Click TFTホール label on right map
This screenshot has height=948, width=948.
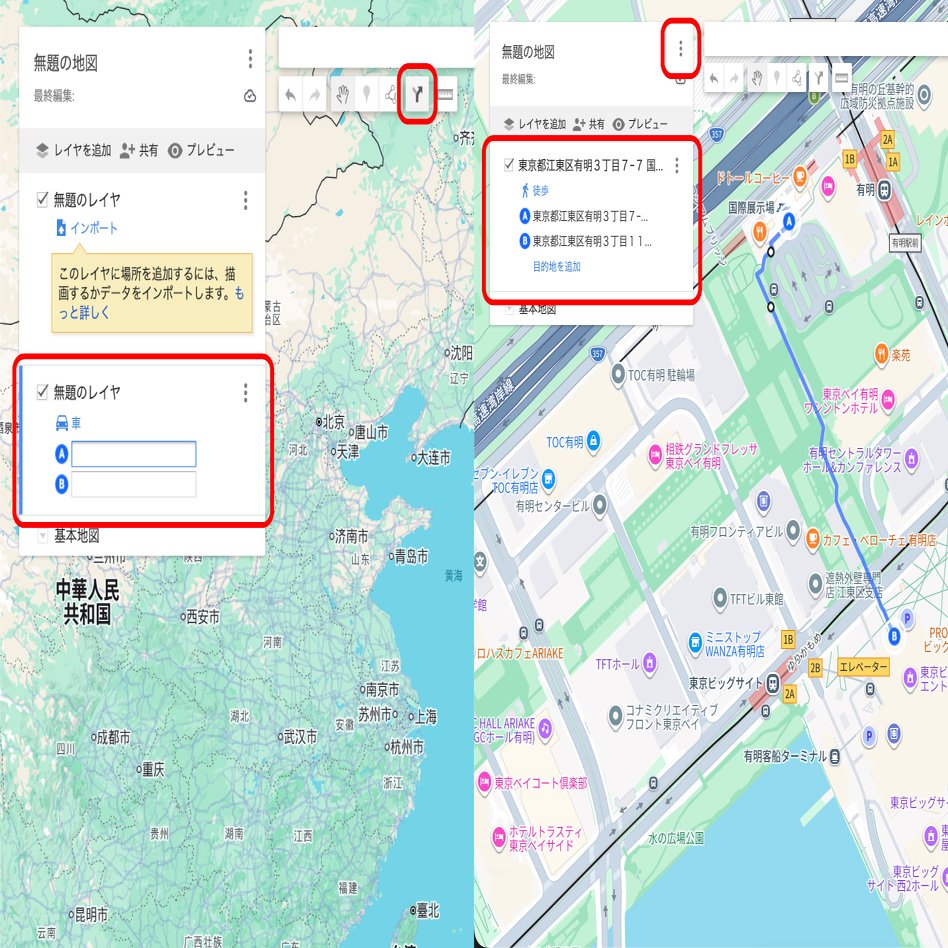617,664
